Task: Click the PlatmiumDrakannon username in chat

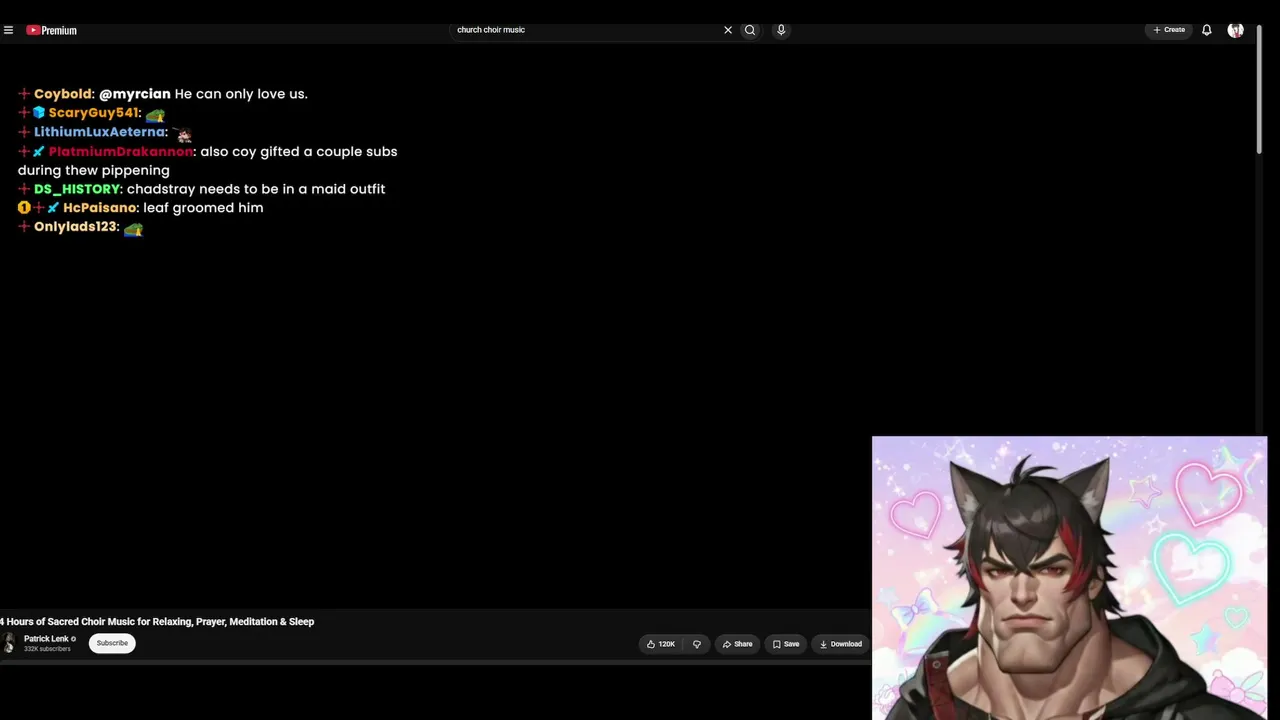Action: click(x=120, y=152)
